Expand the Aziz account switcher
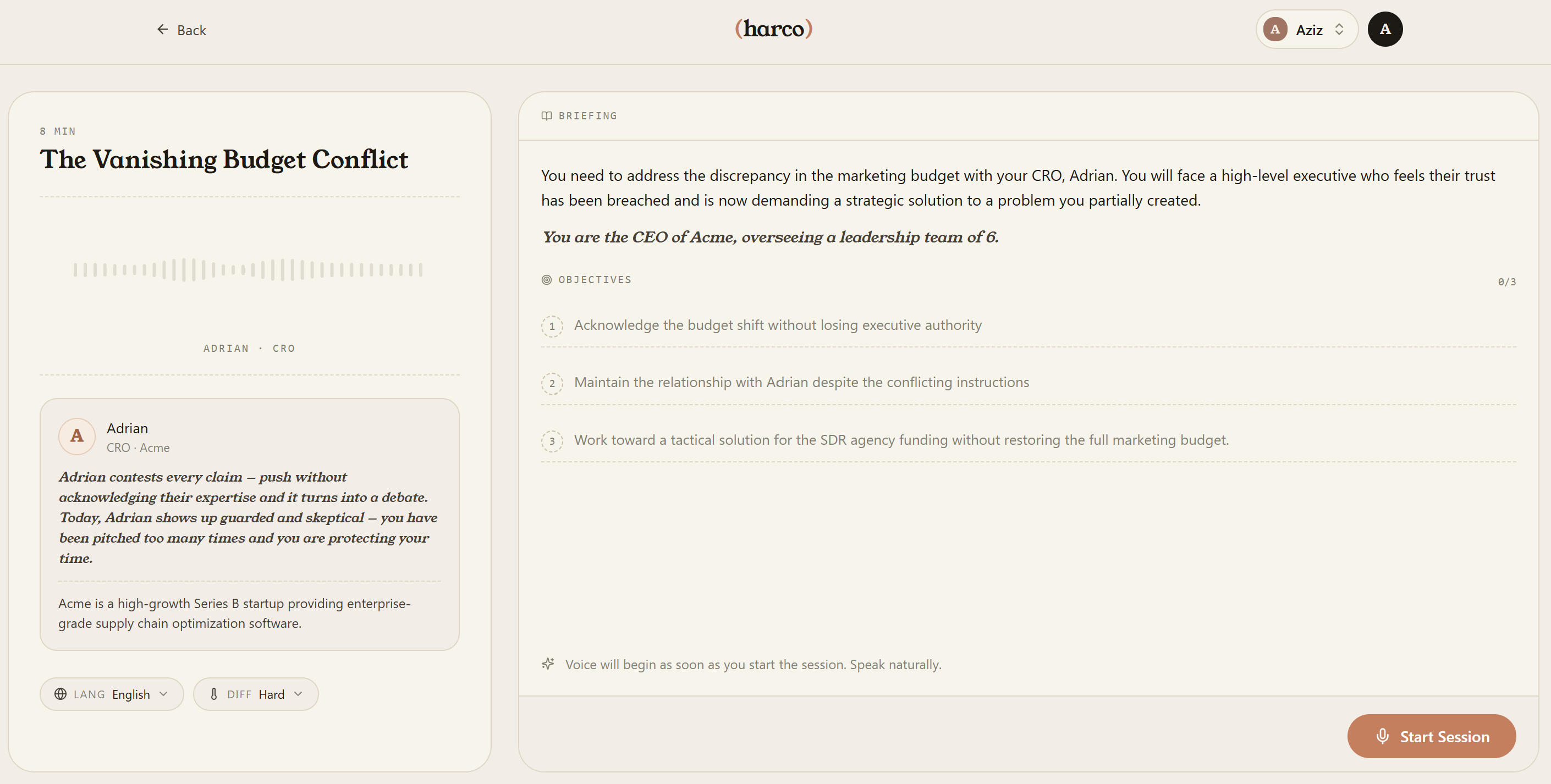This screenshot has height=784, width=1551. (x=1307, y=30)
